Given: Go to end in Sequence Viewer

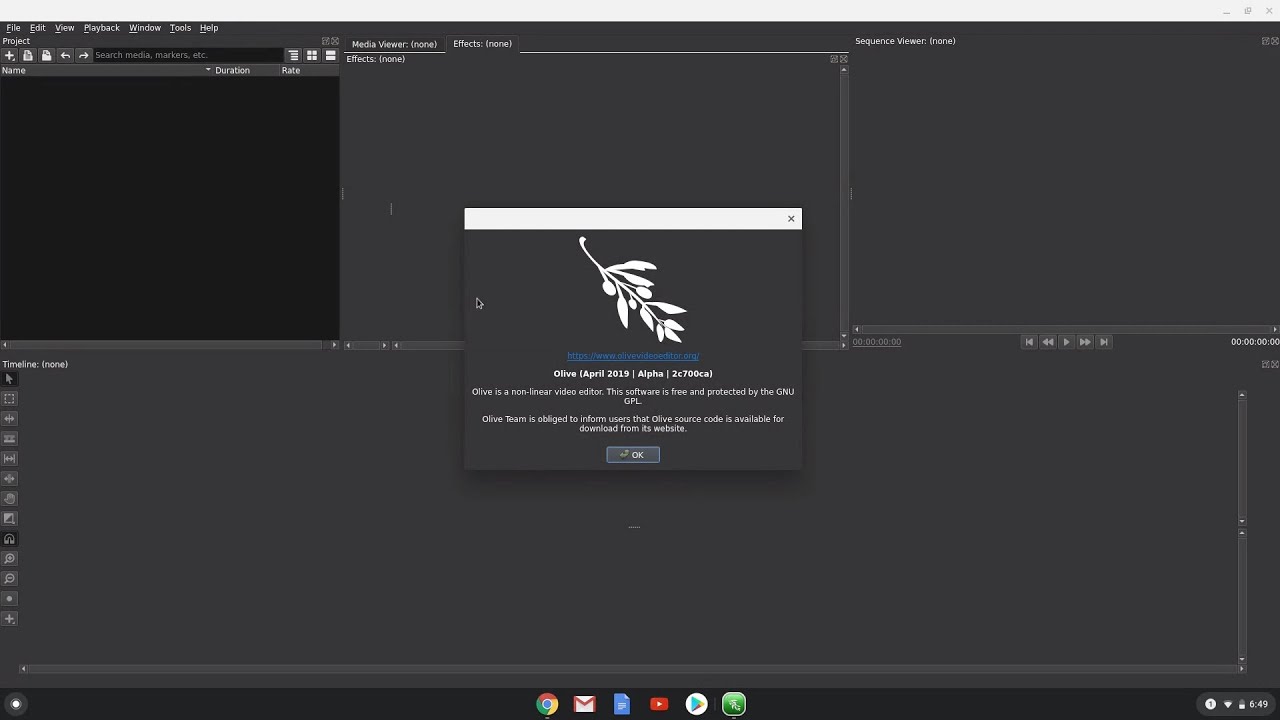Looking at the screenshot, I should pyautogui.click(x=1104, y=342).
